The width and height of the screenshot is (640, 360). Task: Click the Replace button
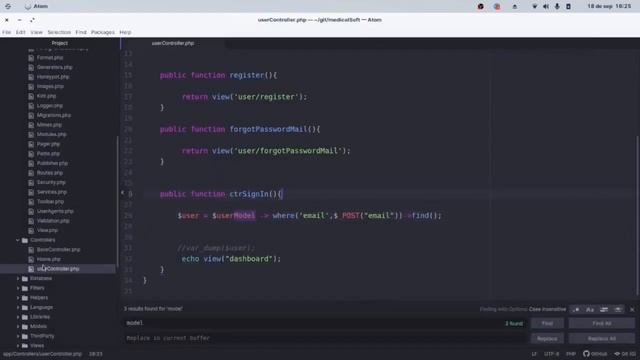pos(547,338)
